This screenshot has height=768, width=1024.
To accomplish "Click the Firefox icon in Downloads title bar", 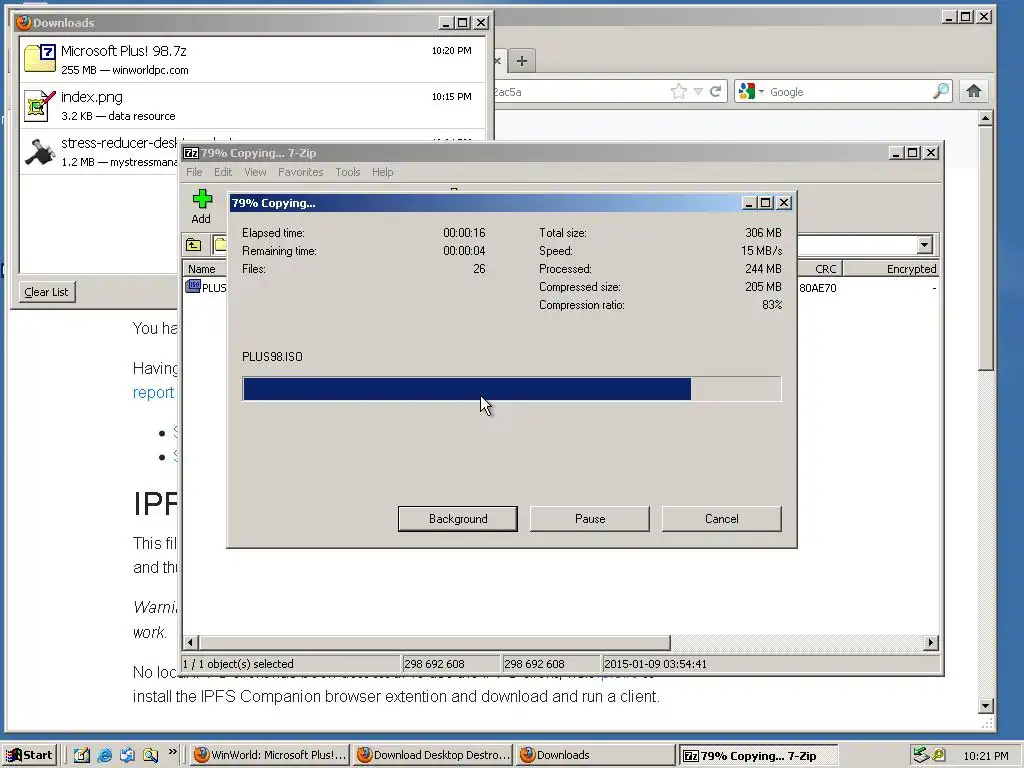I will coord(24,22).
